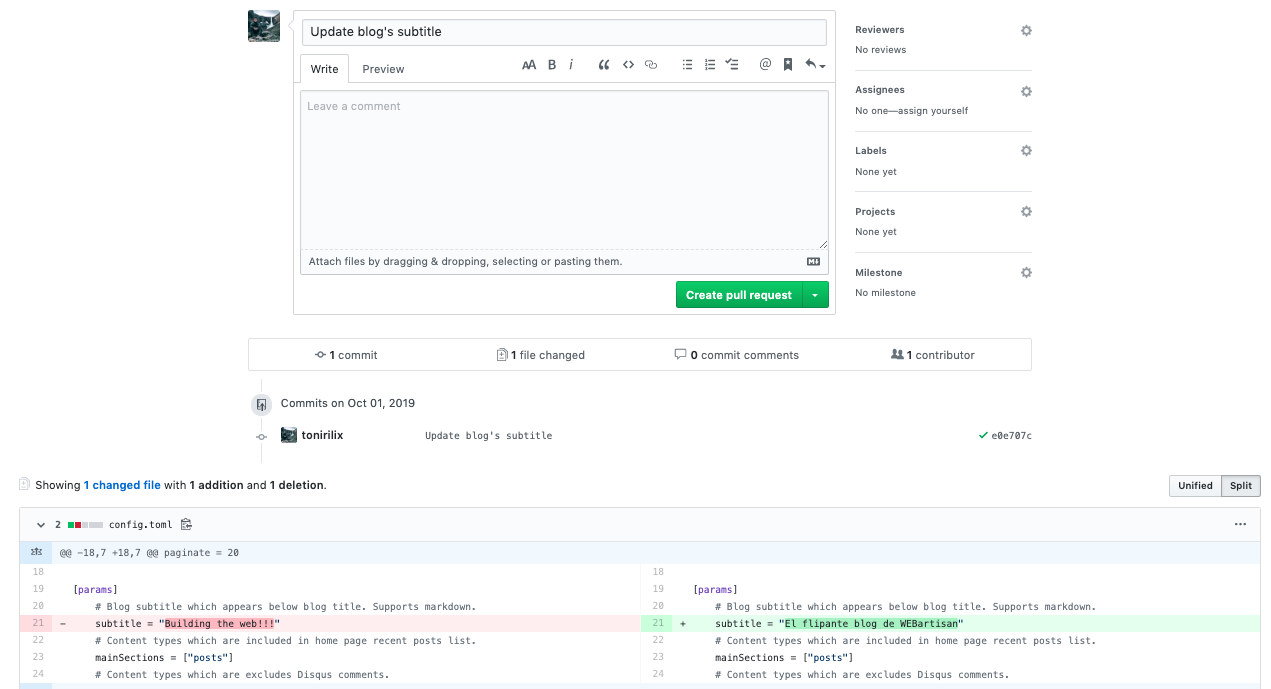Focus the pull request title field
This screenshot has width=1271, height=689.
click(564, 32)
